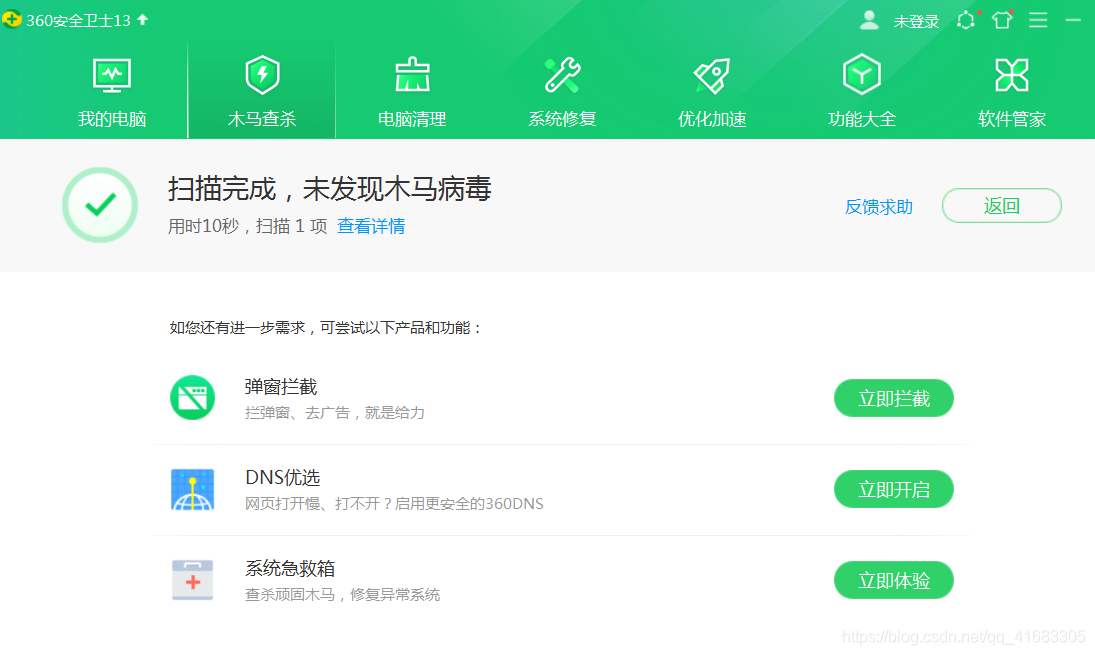Image resolution: width=1095 pixels, height=655 pixels.
Task: Click the green checkmark scan status icon
Action: point(100,205)
